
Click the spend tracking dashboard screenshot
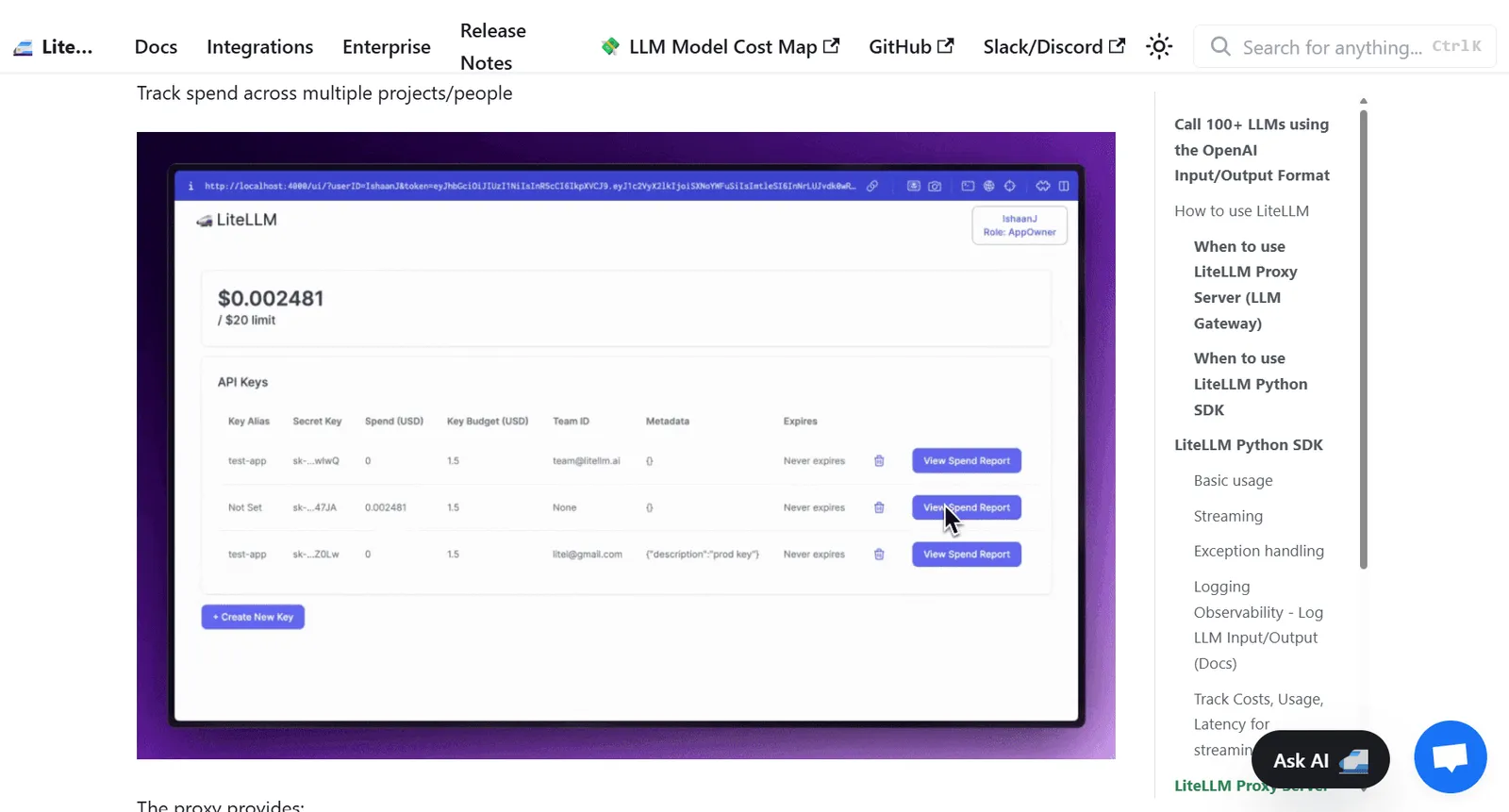(626, 445)
